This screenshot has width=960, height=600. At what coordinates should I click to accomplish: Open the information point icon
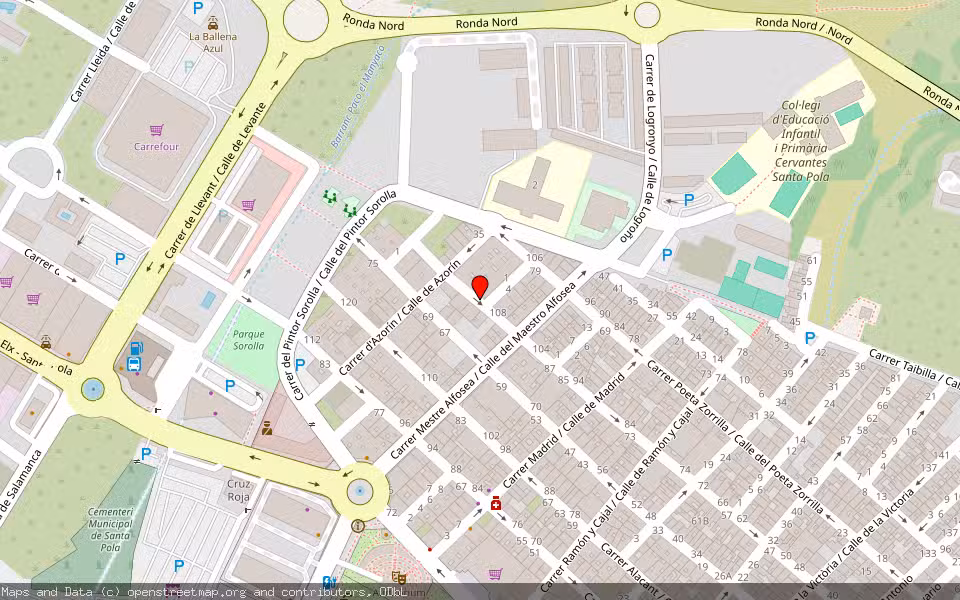[358, 526]
